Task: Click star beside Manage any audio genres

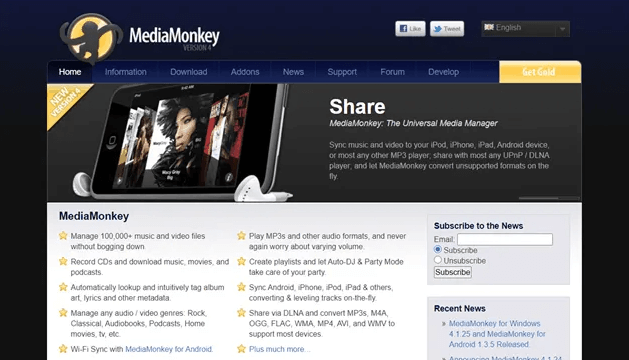Action: [x=63, y=313]
